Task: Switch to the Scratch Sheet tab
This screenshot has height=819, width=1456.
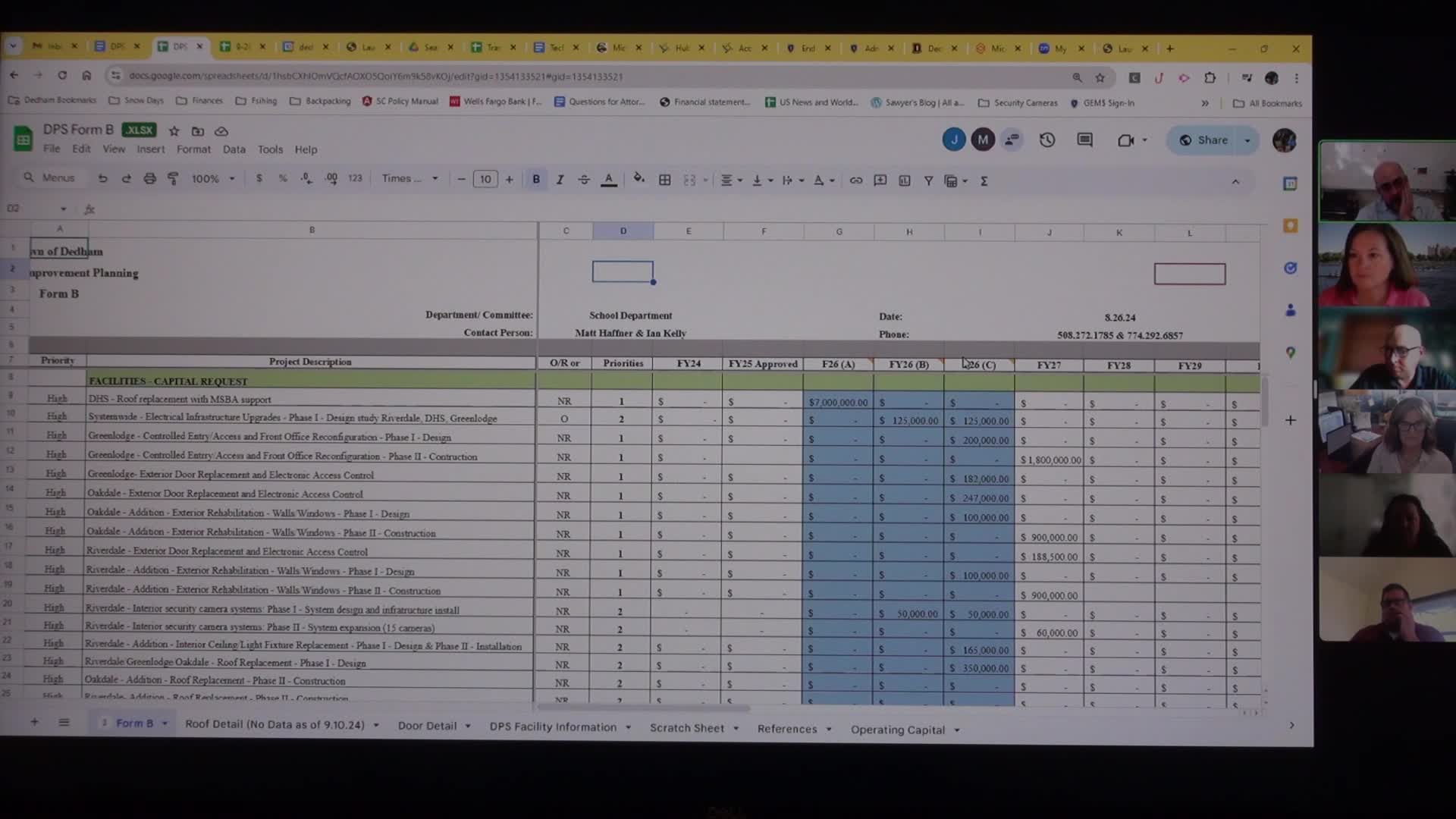Action: tap(686, 728)
